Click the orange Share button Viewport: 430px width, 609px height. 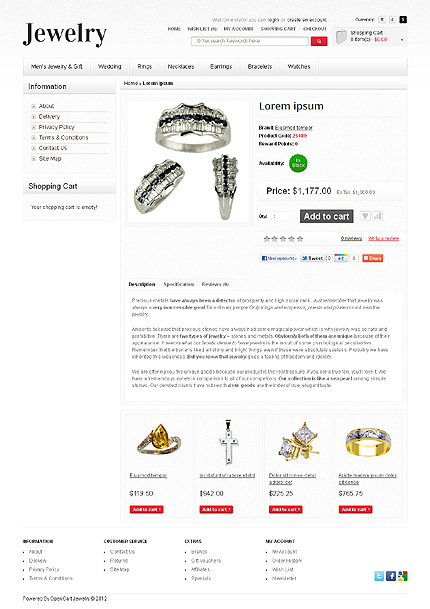(373, 258)
